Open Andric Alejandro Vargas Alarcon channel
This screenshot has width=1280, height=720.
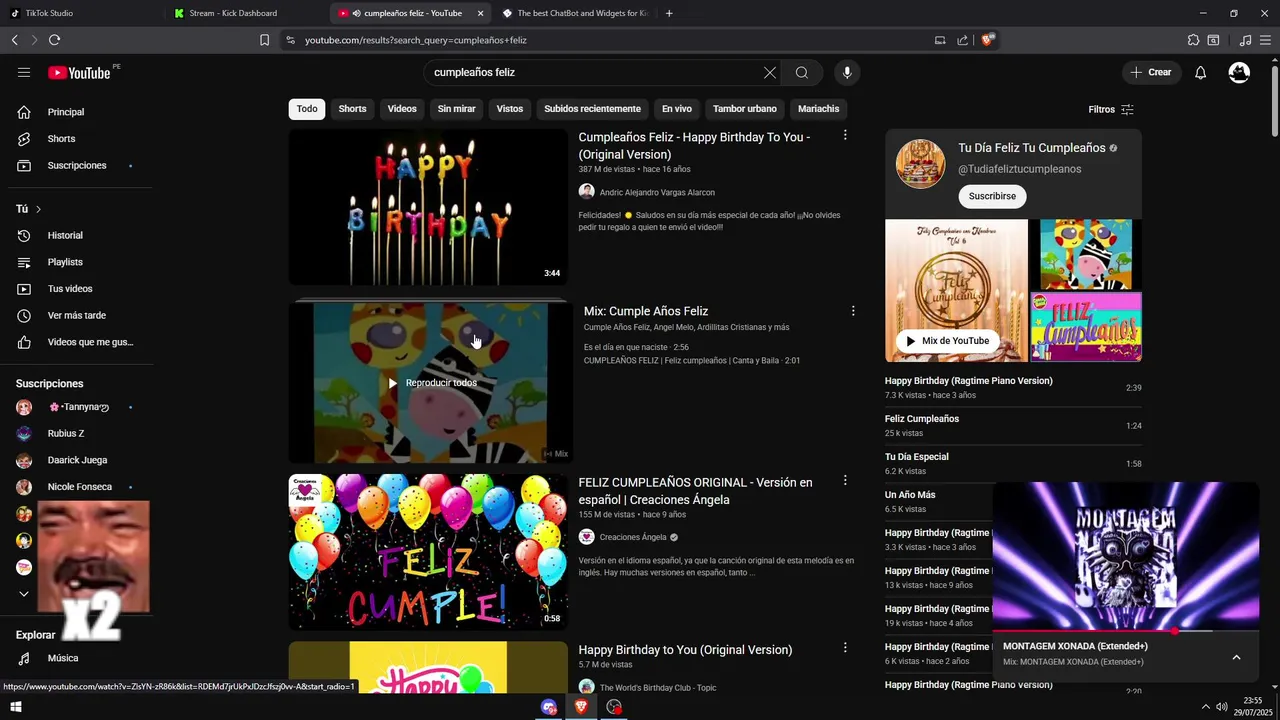(x=657, y=192)
